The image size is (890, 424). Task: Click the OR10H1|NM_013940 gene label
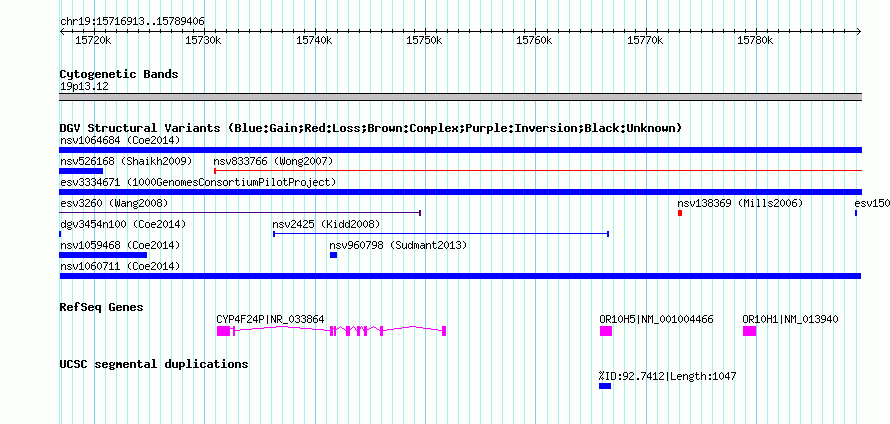[x=790, y=320]
